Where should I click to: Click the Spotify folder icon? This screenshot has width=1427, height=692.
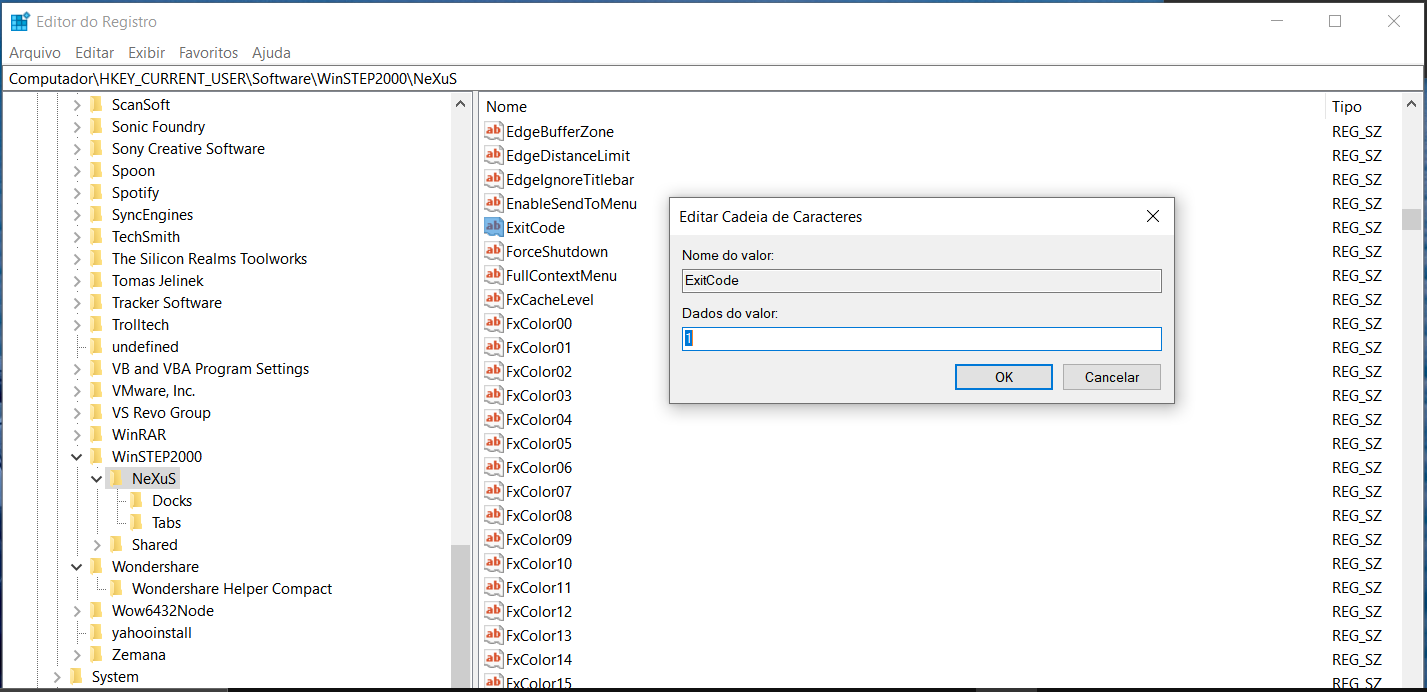coord(96,193)
